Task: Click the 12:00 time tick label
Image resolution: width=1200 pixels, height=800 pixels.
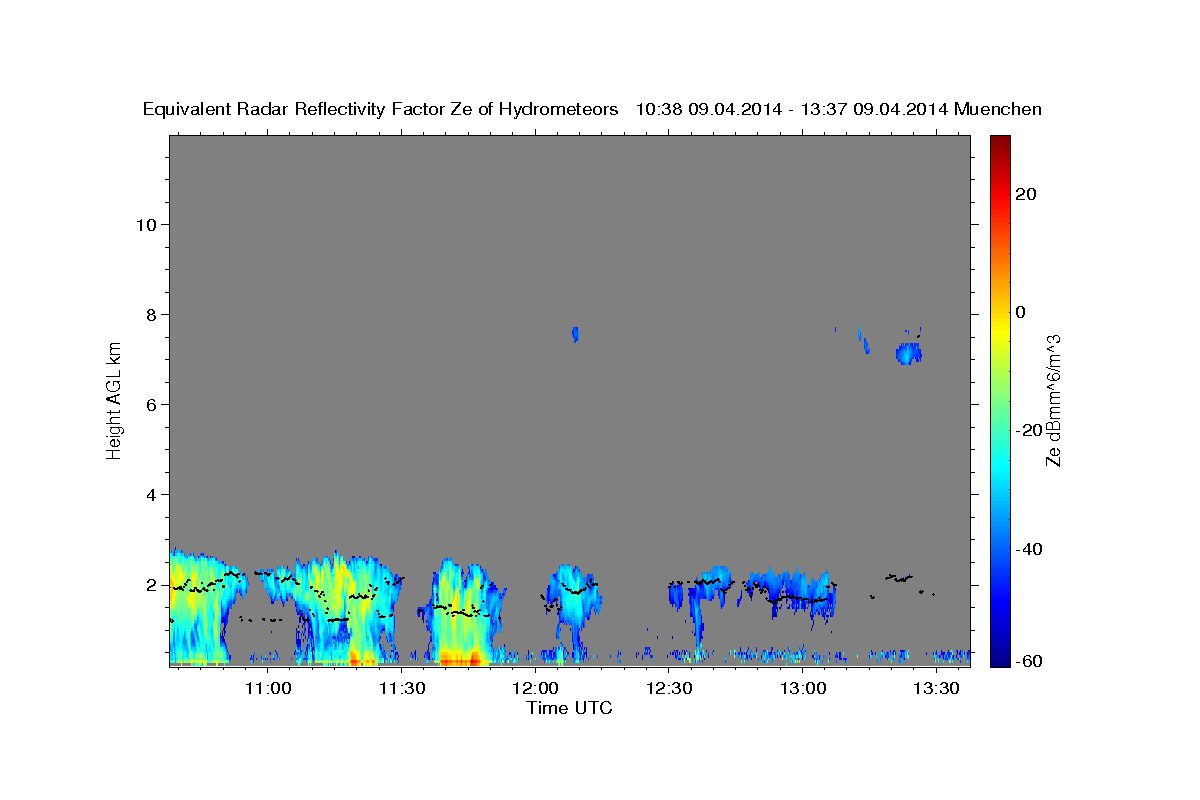Action: tap(535, 688)
